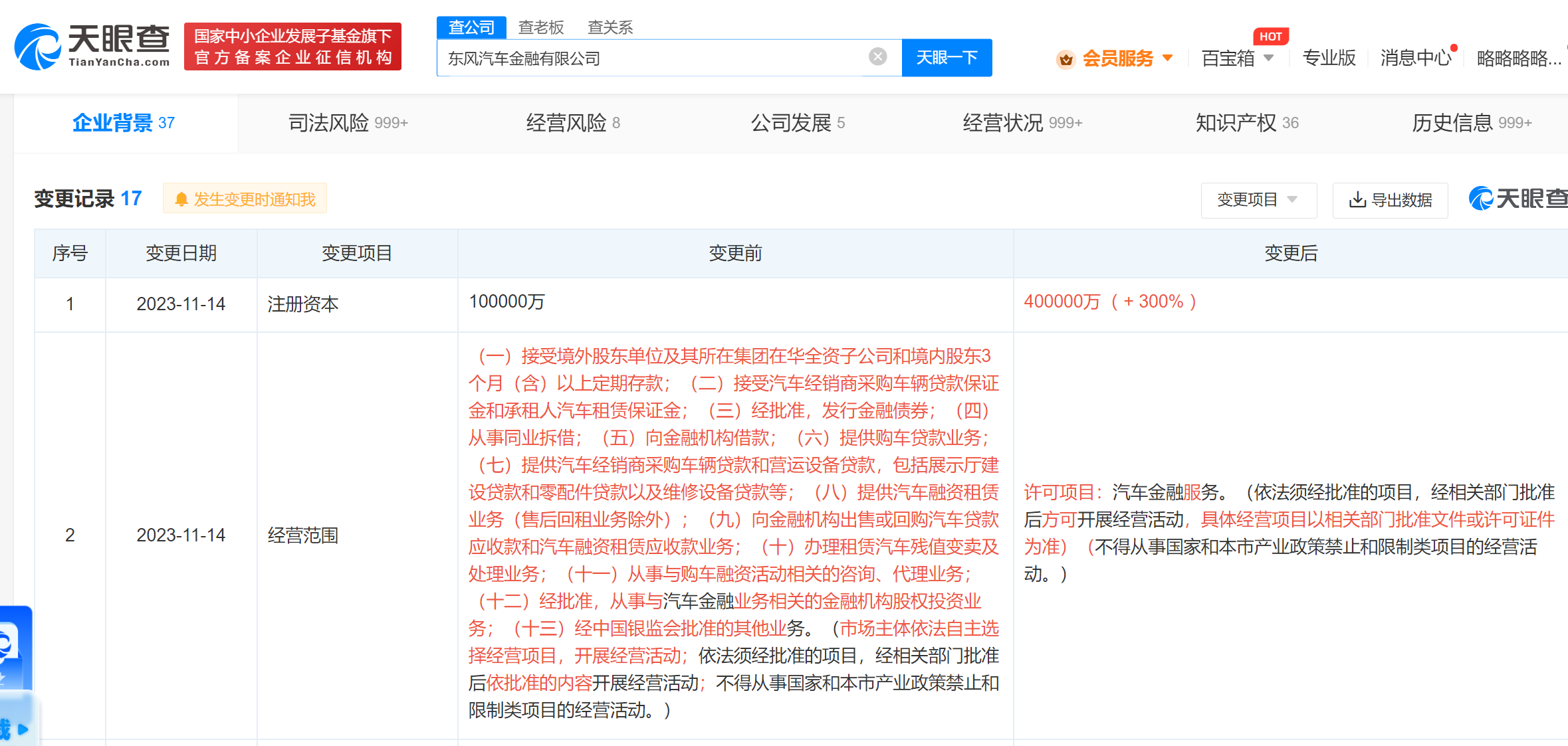Open the floating blue assistant widget
Viewport: 1568px width, 746px height.
click(15, 648)
